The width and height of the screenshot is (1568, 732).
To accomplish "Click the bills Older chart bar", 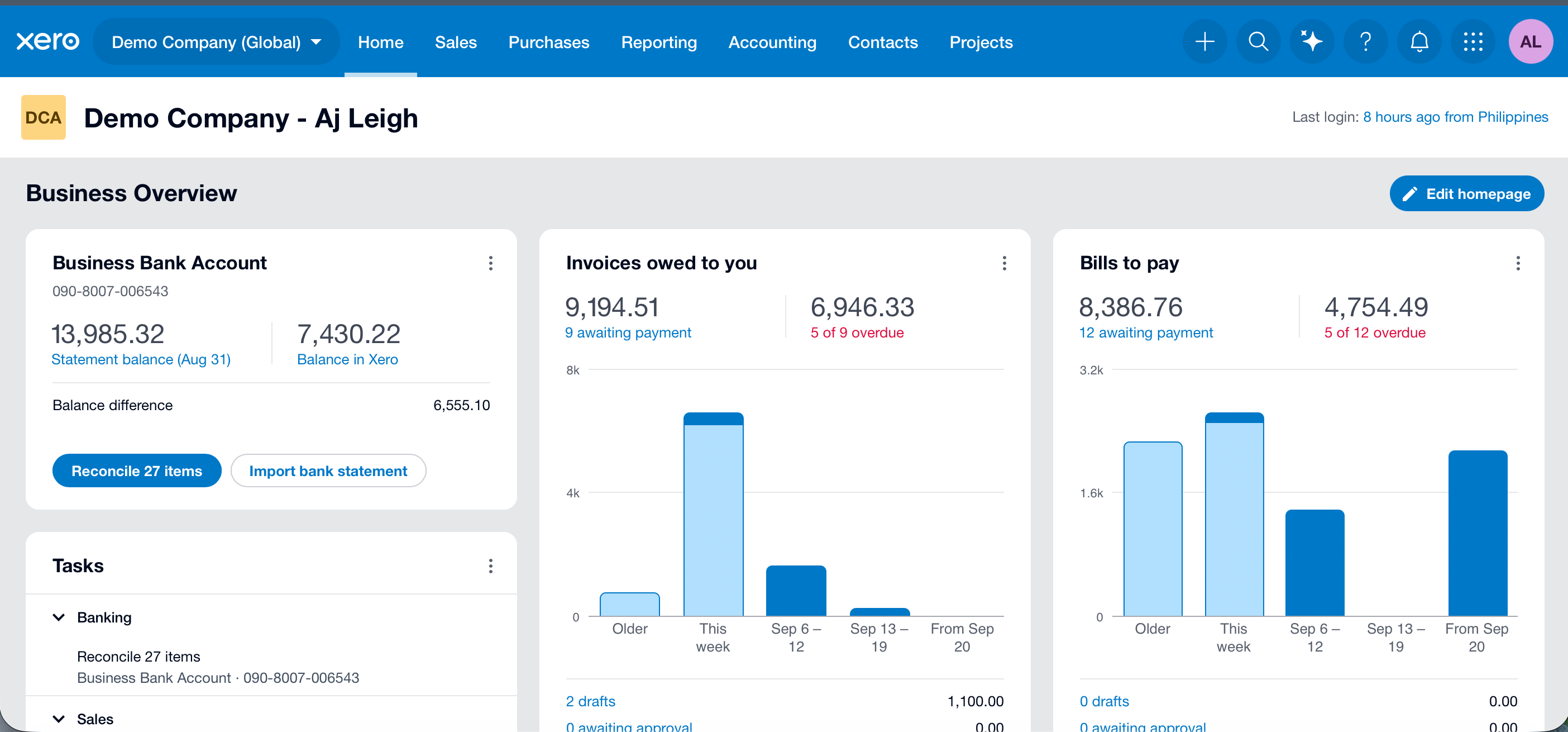I will pyautogui.click(x=1153, y=529).
